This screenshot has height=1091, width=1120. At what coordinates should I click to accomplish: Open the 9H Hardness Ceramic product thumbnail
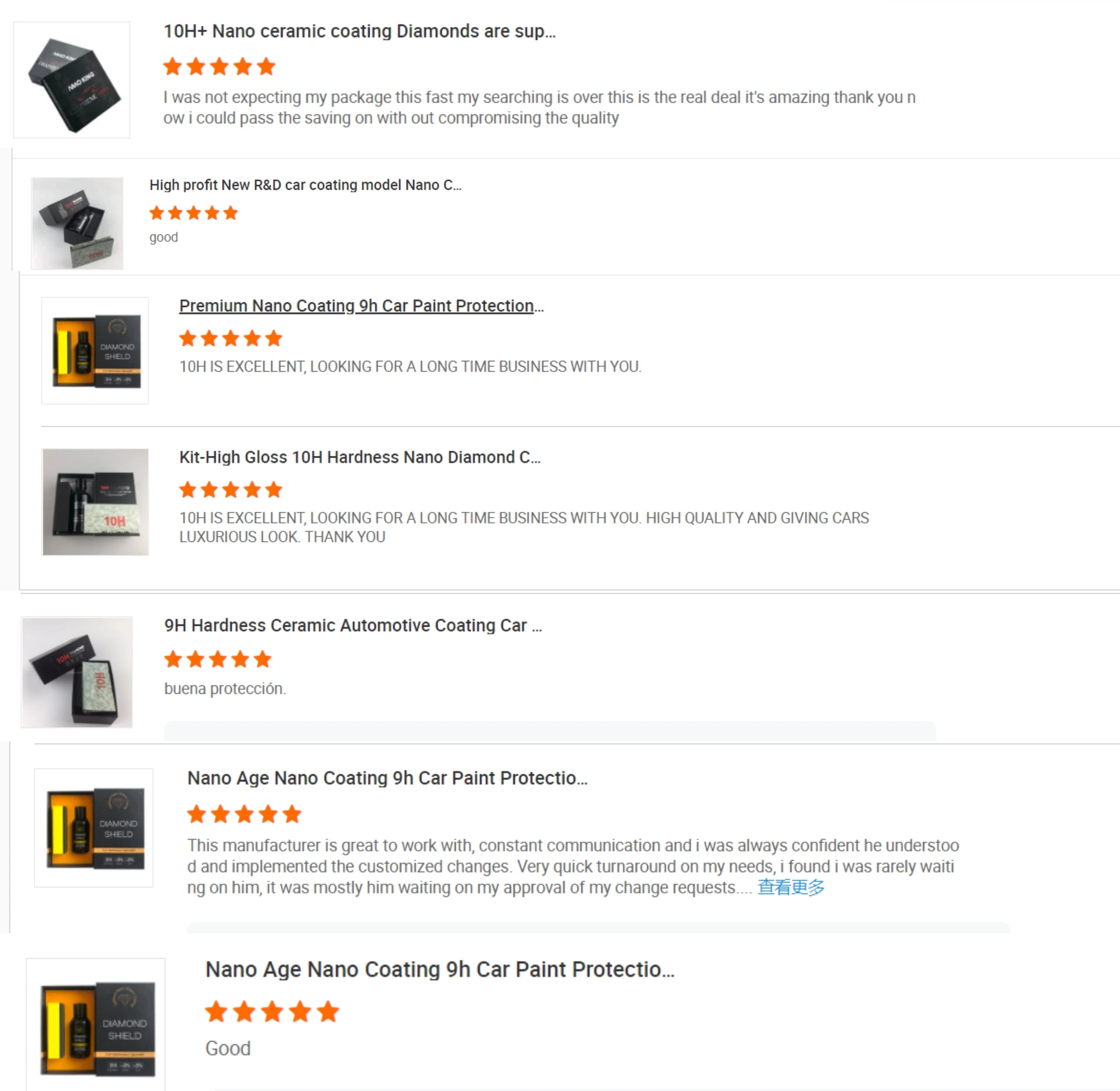tap(77, 672)
